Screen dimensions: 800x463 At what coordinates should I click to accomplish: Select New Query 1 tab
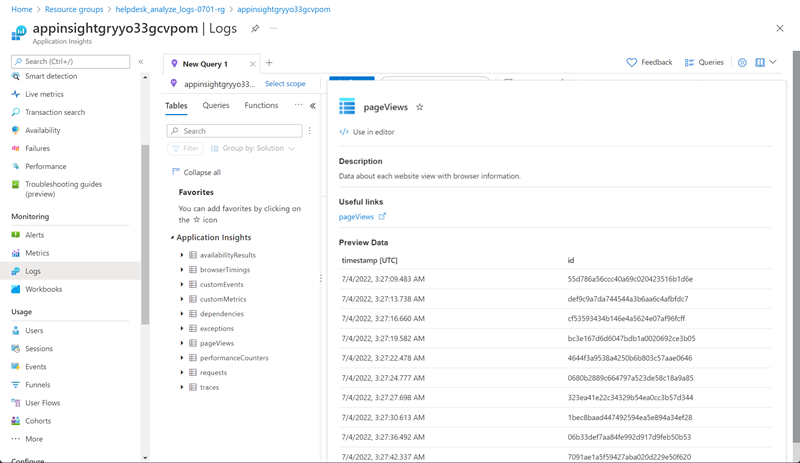click(205, 64)
